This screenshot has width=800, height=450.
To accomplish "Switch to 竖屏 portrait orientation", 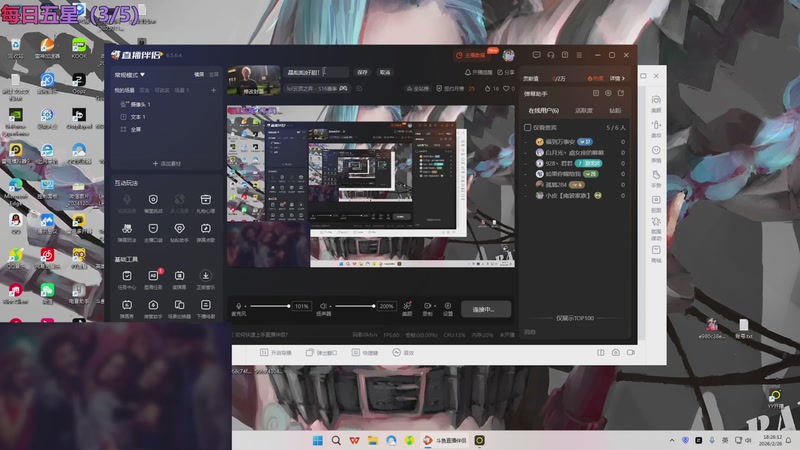I will pos(214,74).
